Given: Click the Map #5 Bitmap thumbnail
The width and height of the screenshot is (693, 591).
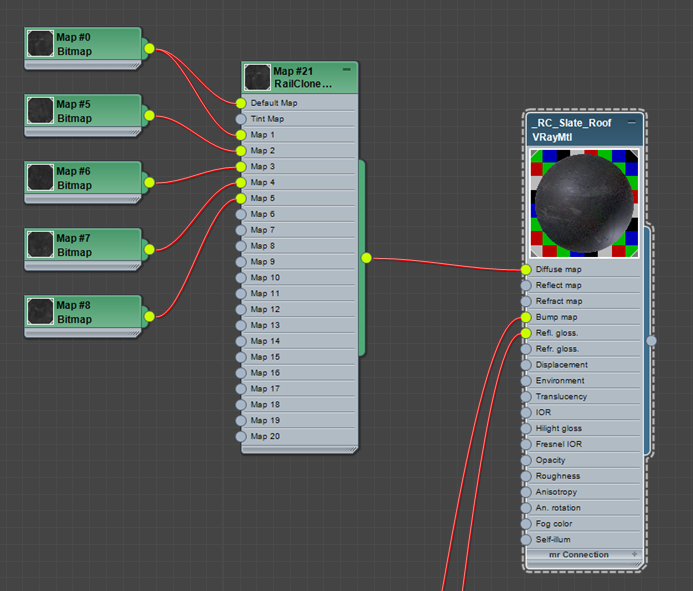Looking at the screenshot, I should [x=41, y=110].
